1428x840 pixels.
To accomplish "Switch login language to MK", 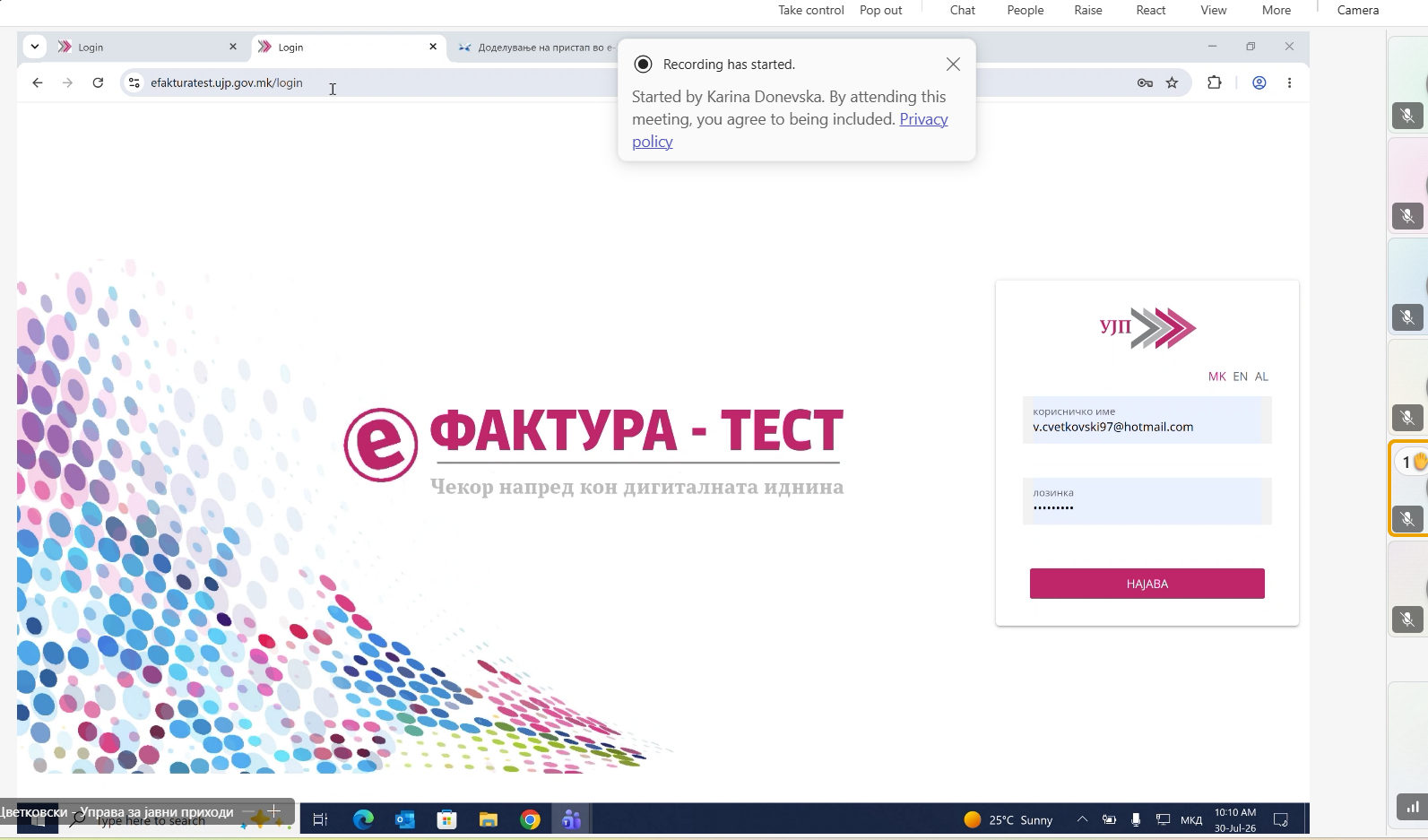I will tap(1216, 377).
